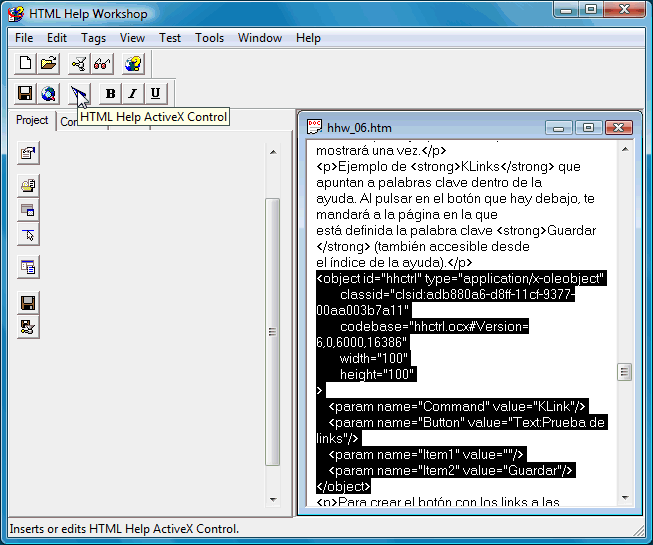Click Add/Modify window definitions icon
The height and width of the screenshot is (545, 653).
[x=28, y=210]
